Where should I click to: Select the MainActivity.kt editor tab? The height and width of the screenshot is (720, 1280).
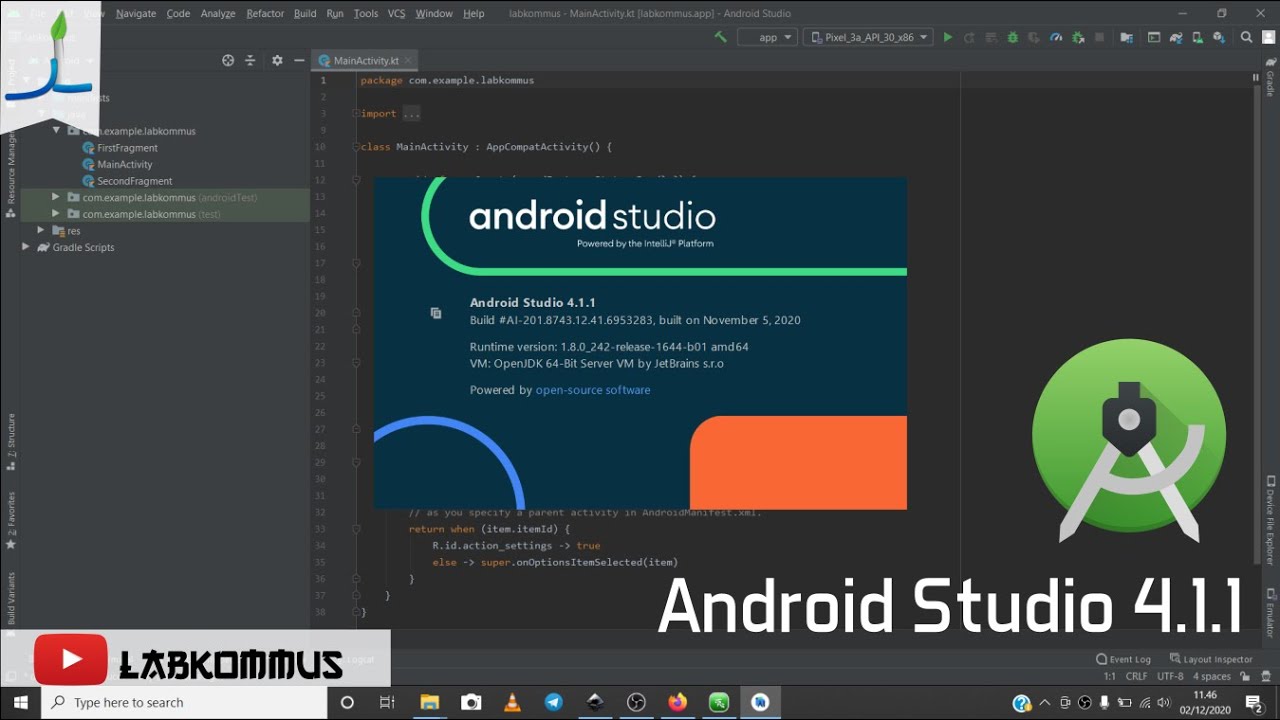[366, 61]
